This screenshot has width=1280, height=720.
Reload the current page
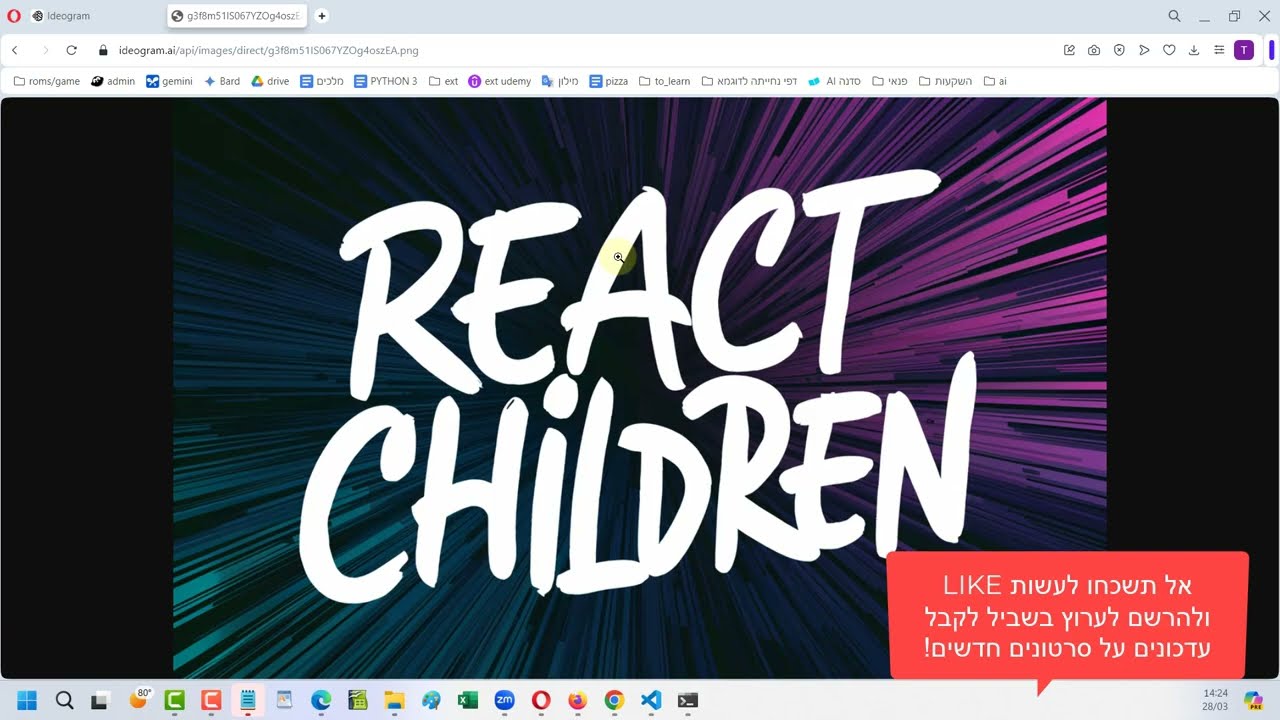click(x=71, y=50)
